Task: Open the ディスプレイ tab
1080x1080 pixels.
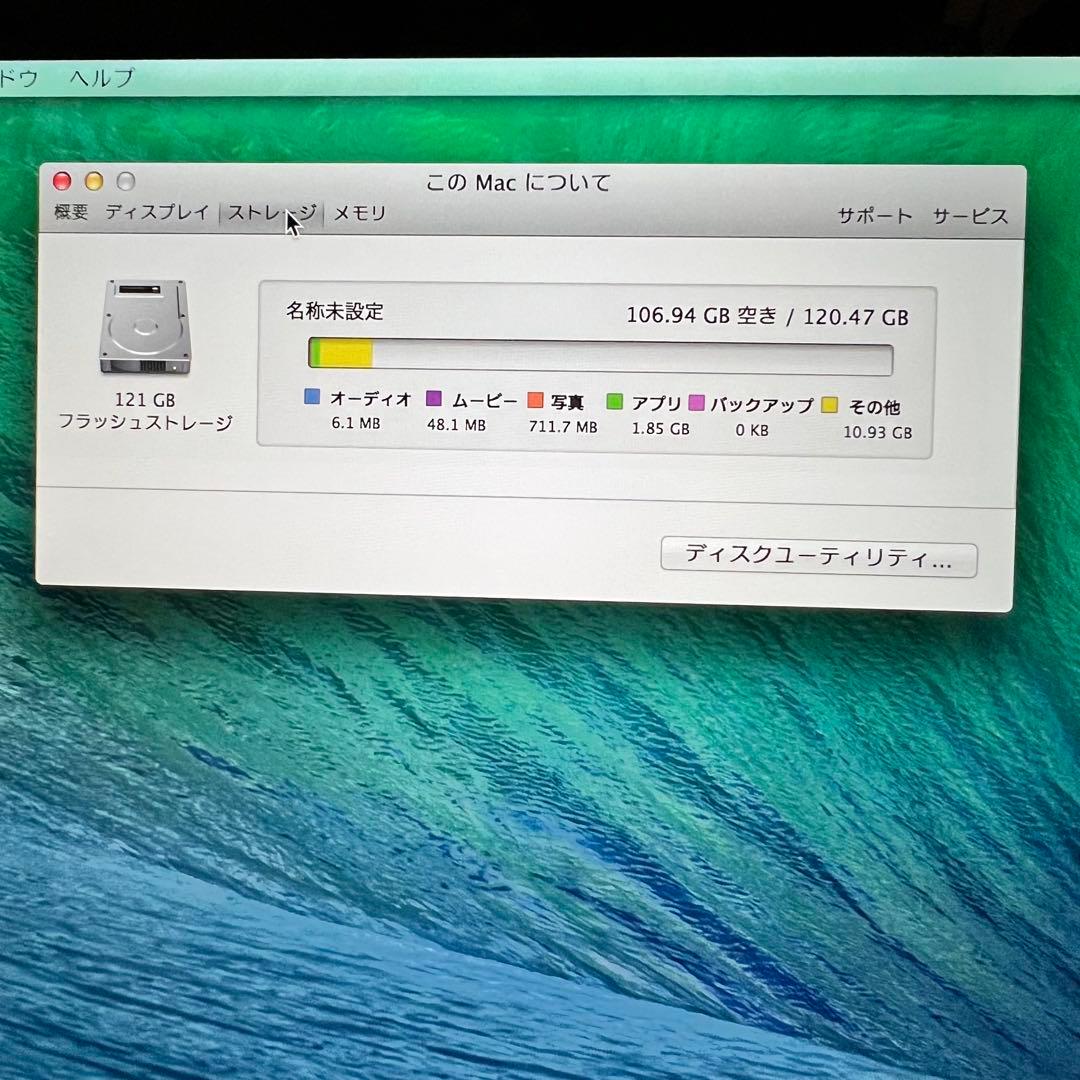Action: point(158,212)
